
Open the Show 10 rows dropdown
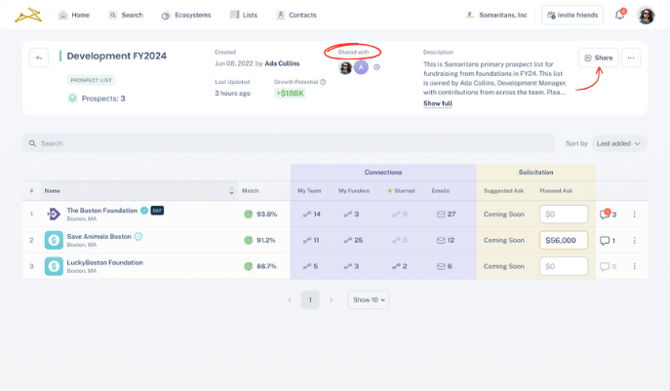pos(368,300)
